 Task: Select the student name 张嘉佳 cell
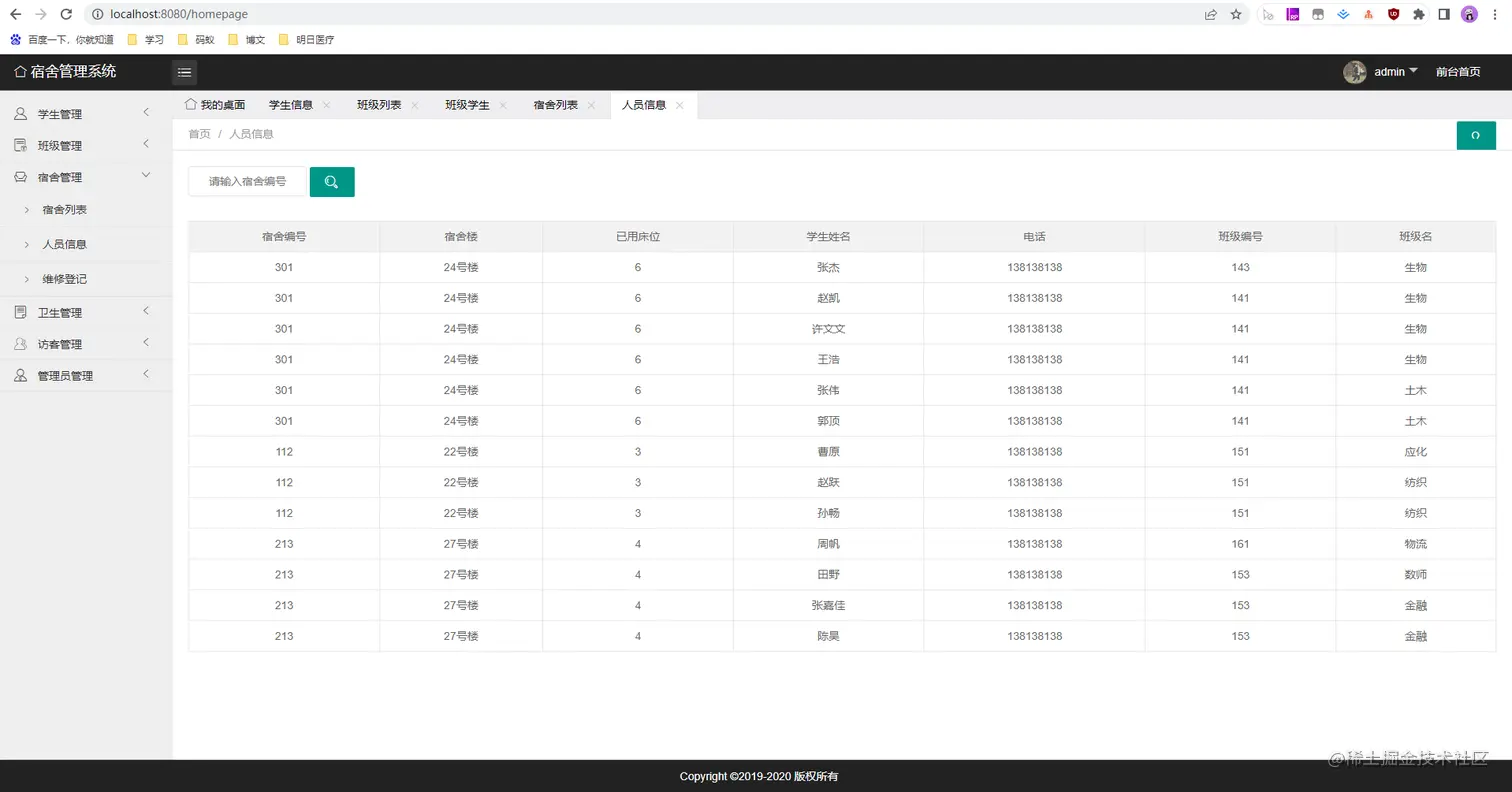828,605
